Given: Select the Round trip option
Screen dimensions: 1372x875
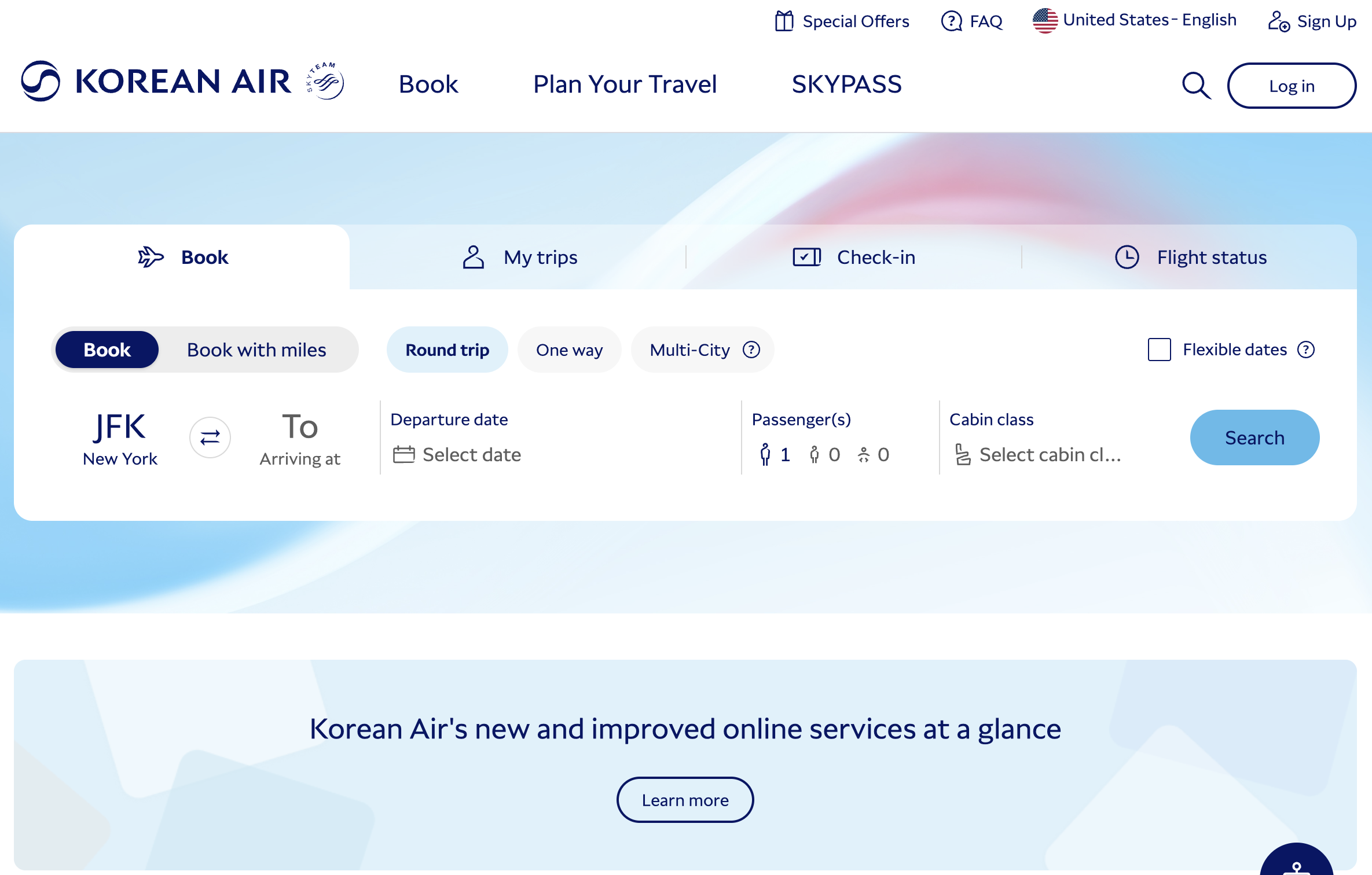Looking at the screenshot, I should coord(447,350).
